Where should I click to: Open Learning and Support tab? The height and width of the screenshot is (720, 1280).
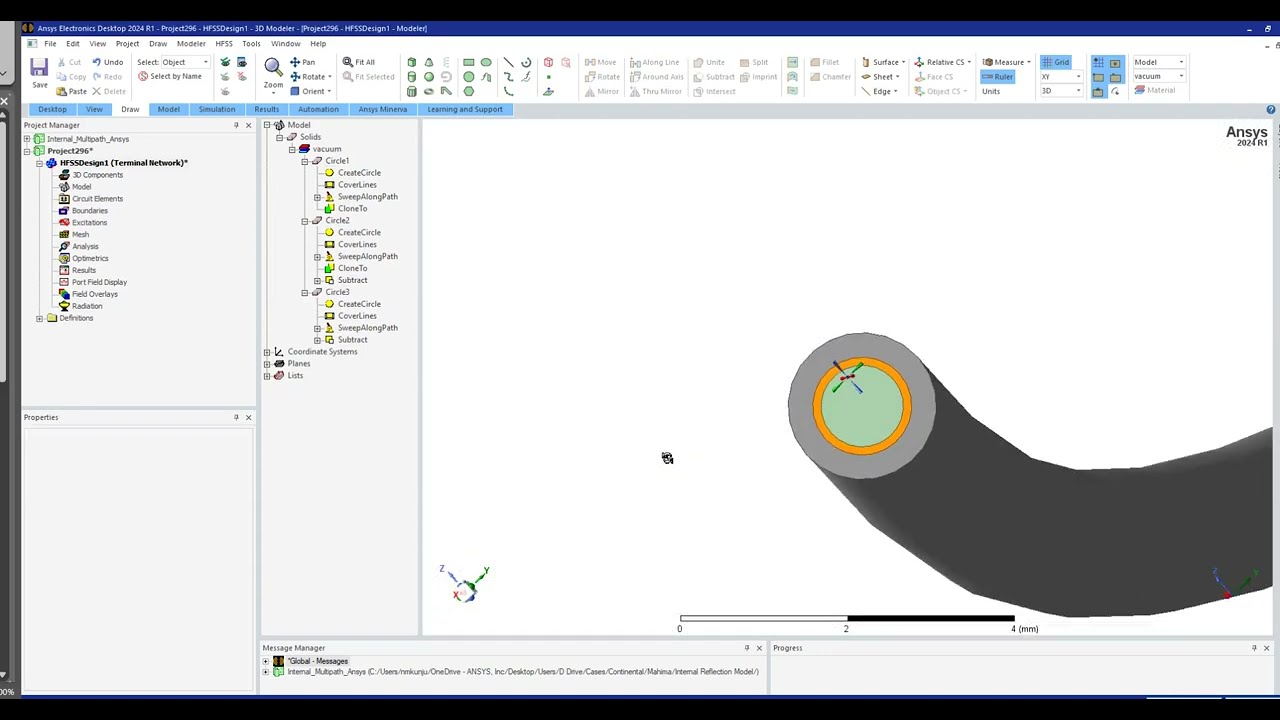point(465,109)
